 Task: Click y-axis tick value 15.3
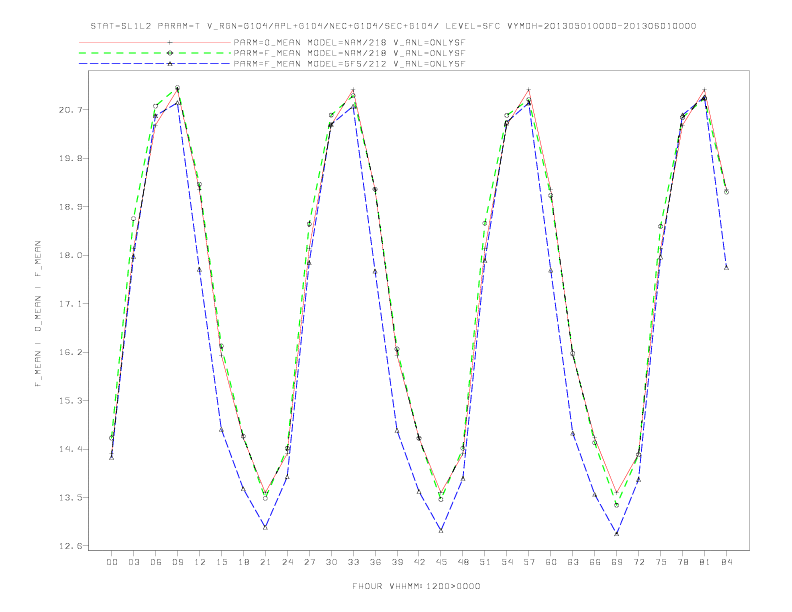(x=69, y=400)
